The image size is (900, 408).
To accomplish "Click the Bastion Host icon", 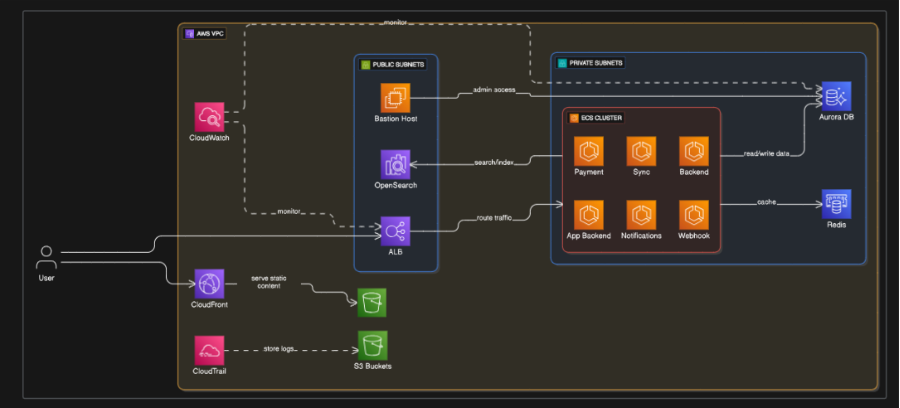I will 395,98.
